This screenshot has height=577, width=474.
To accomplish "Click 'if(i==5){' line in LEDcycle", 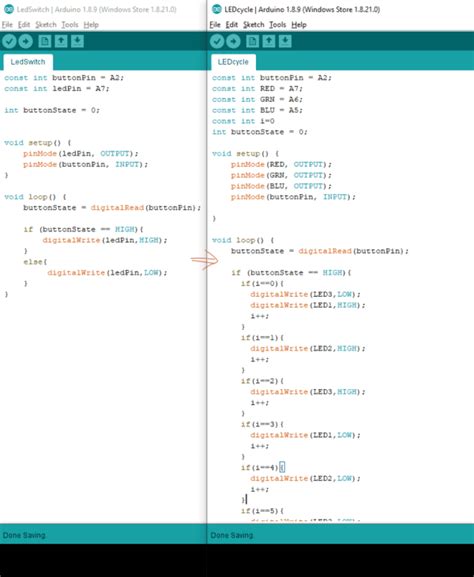I will (x=262, y=511).
